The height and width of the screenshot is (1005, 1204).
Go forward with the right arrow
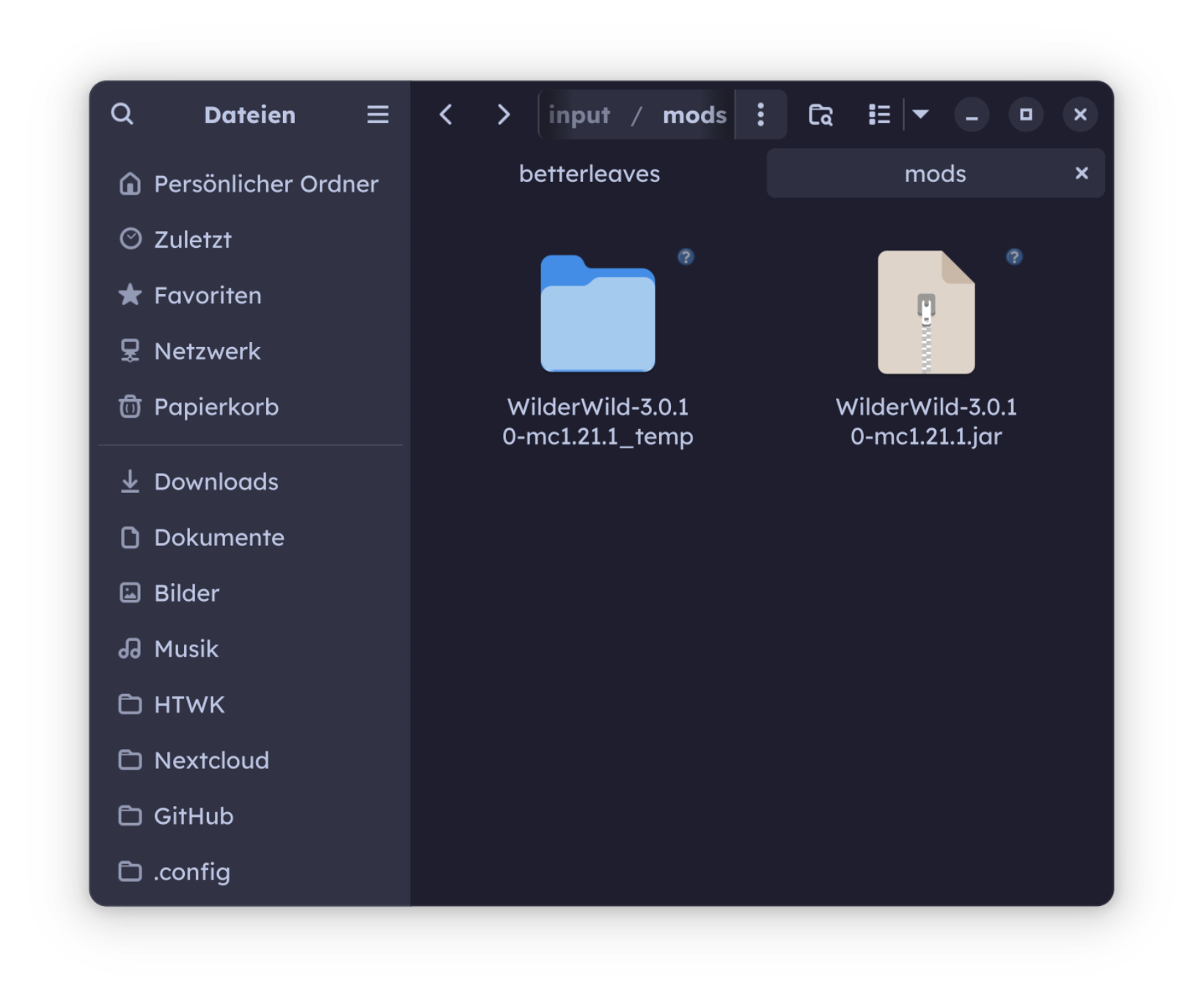tap(503, 114)
